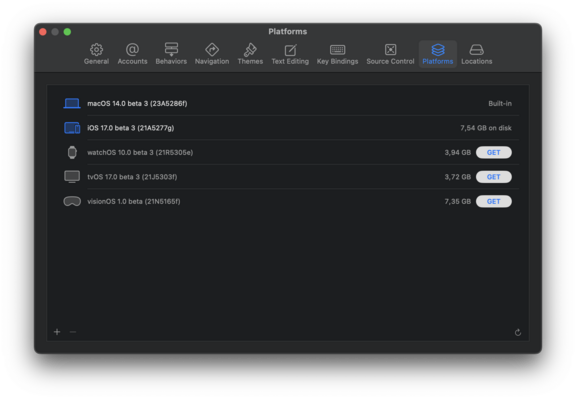
Task: Open the Locations tab
Action: pyautogui.click(x=476, y=54)
